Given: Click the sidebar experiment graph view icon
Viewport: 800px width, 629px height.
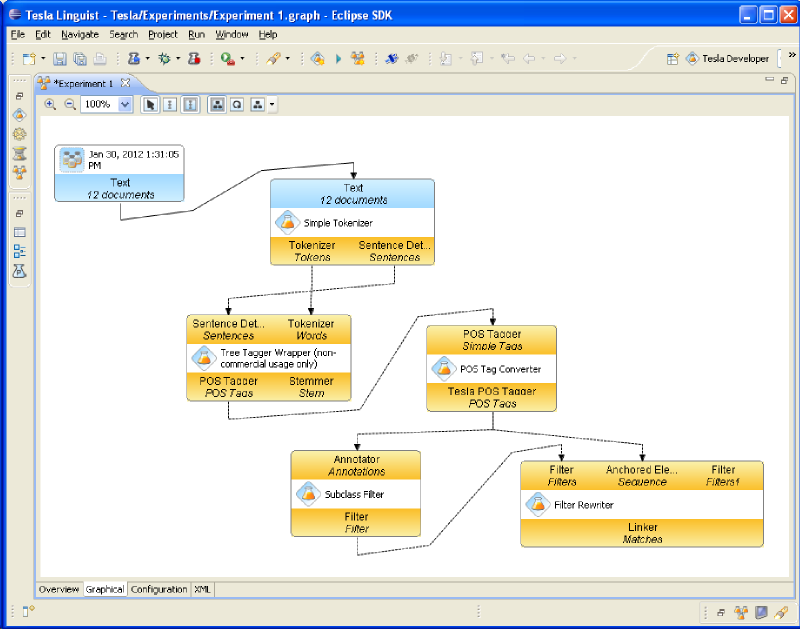Looking at the screenshot, I should (19, 172).
